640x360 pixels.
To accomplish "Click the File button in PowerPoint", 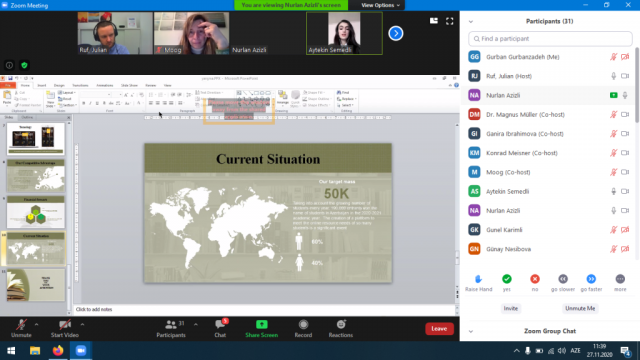I will [8, 86].
